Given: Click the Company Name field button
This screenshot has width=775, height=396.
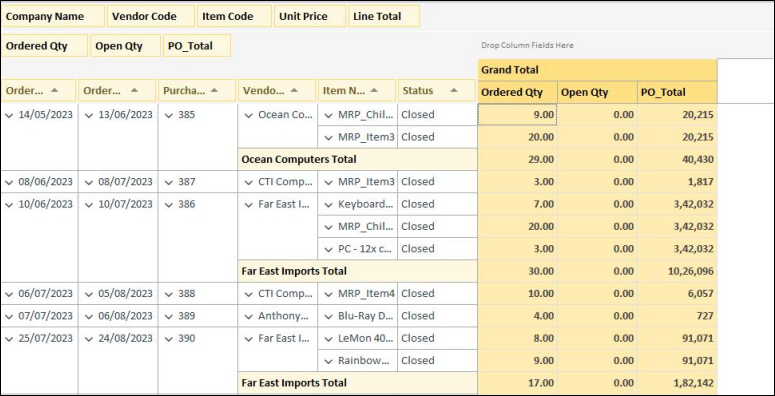Looking at the screenshot, I should 53,16.
